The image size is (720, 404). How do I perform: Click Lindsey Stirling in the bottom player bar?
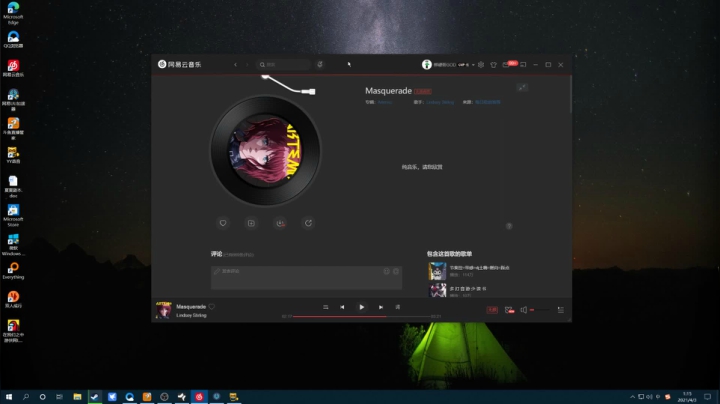pos(191,315)
